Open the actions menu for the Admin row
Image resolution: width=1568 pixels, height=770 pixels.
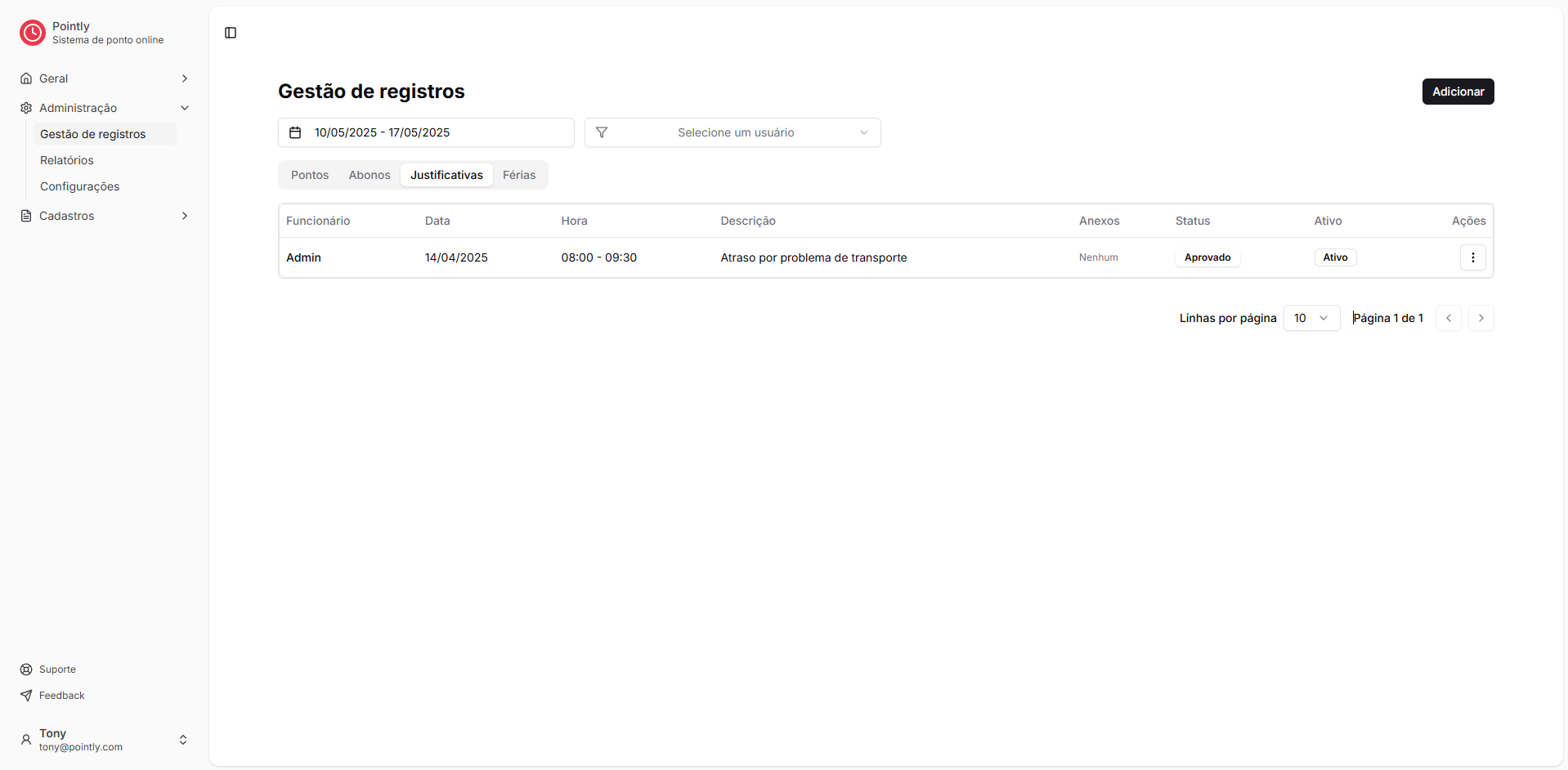pyautogui.click(x=1472, y=257)
